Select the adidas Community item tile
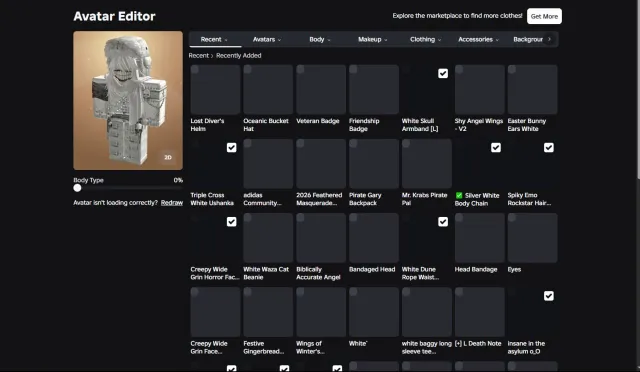The image size is (640, 372). tap(268, 164)
